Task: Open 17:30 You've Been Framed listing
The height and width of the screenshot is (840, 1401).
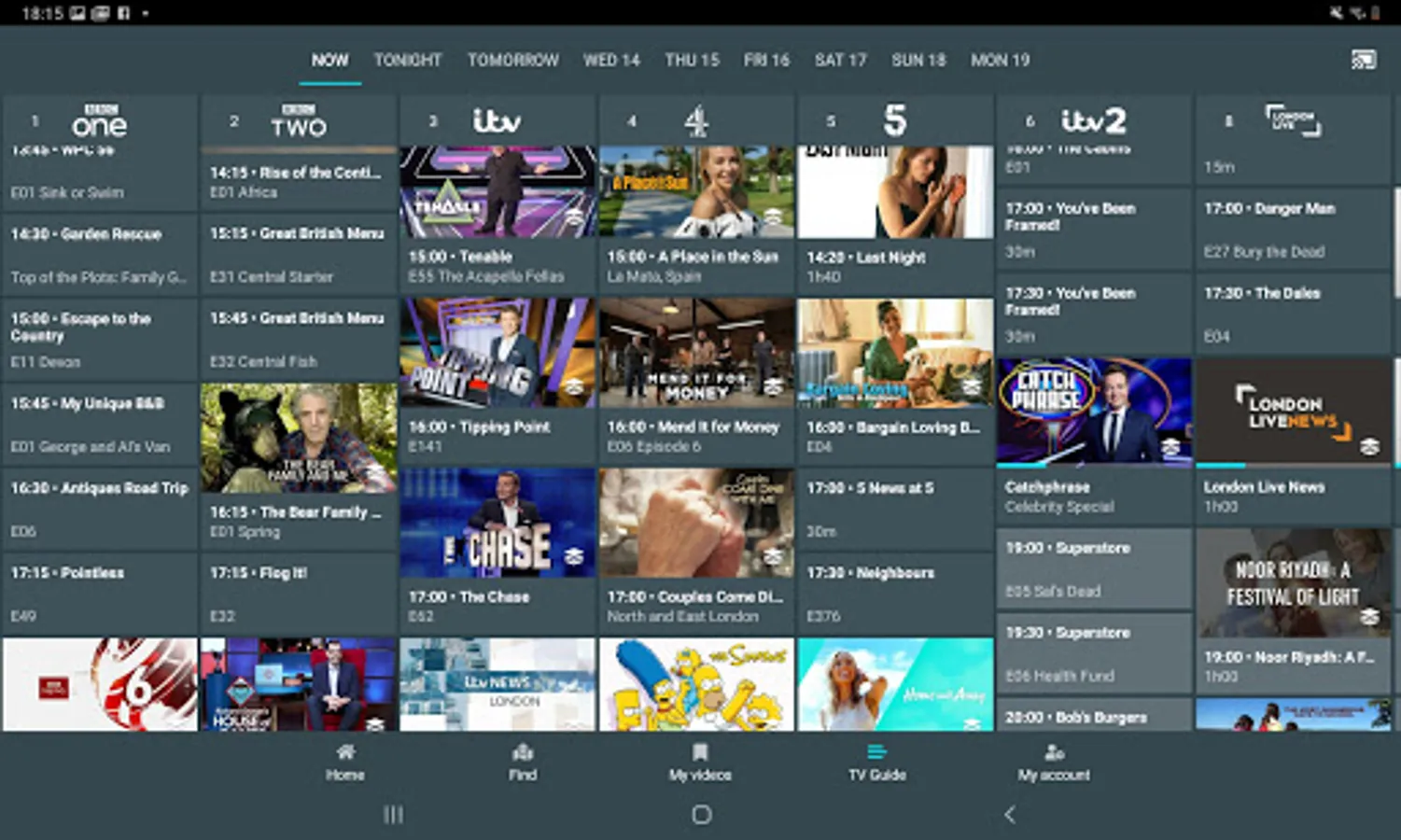Action: [x=1094, y=315]
